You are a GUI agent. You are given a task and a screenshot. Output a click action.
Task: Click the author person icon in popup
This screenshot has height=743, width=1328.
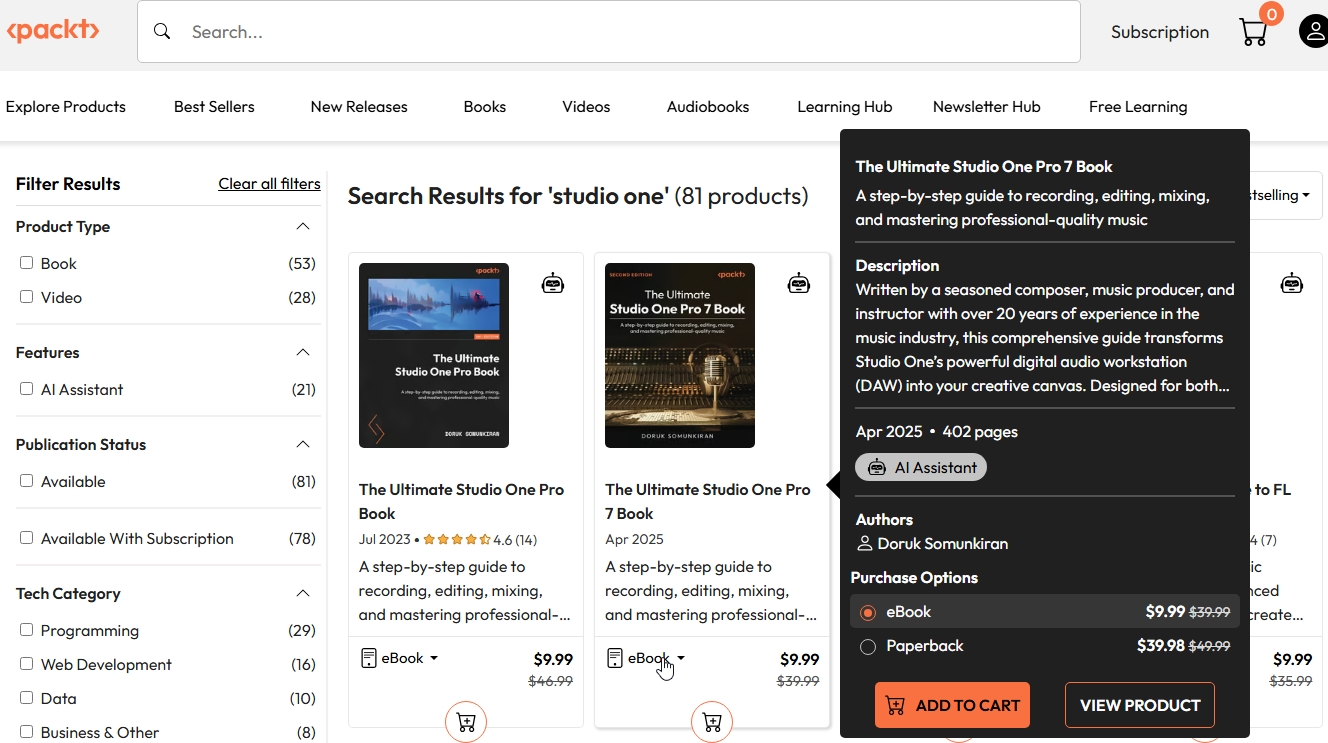pos(865,544)
